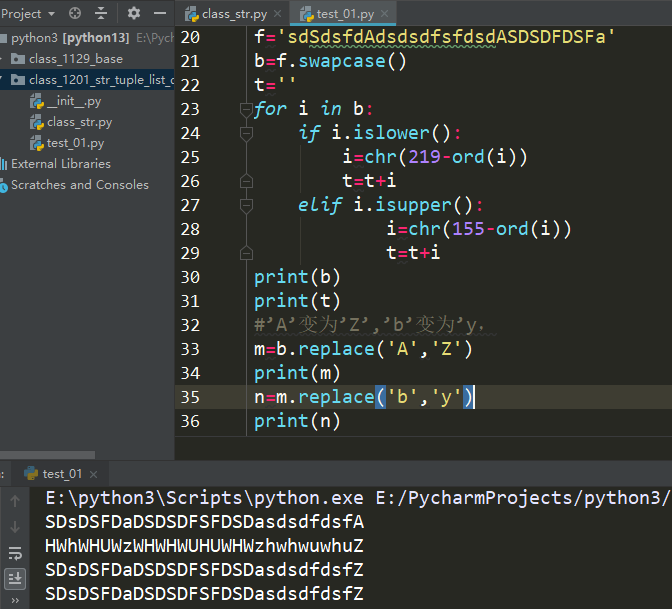This screenshot has width=672, height=609.
Task: Close the class_str.py editor tab
Action: click(278, 13)
